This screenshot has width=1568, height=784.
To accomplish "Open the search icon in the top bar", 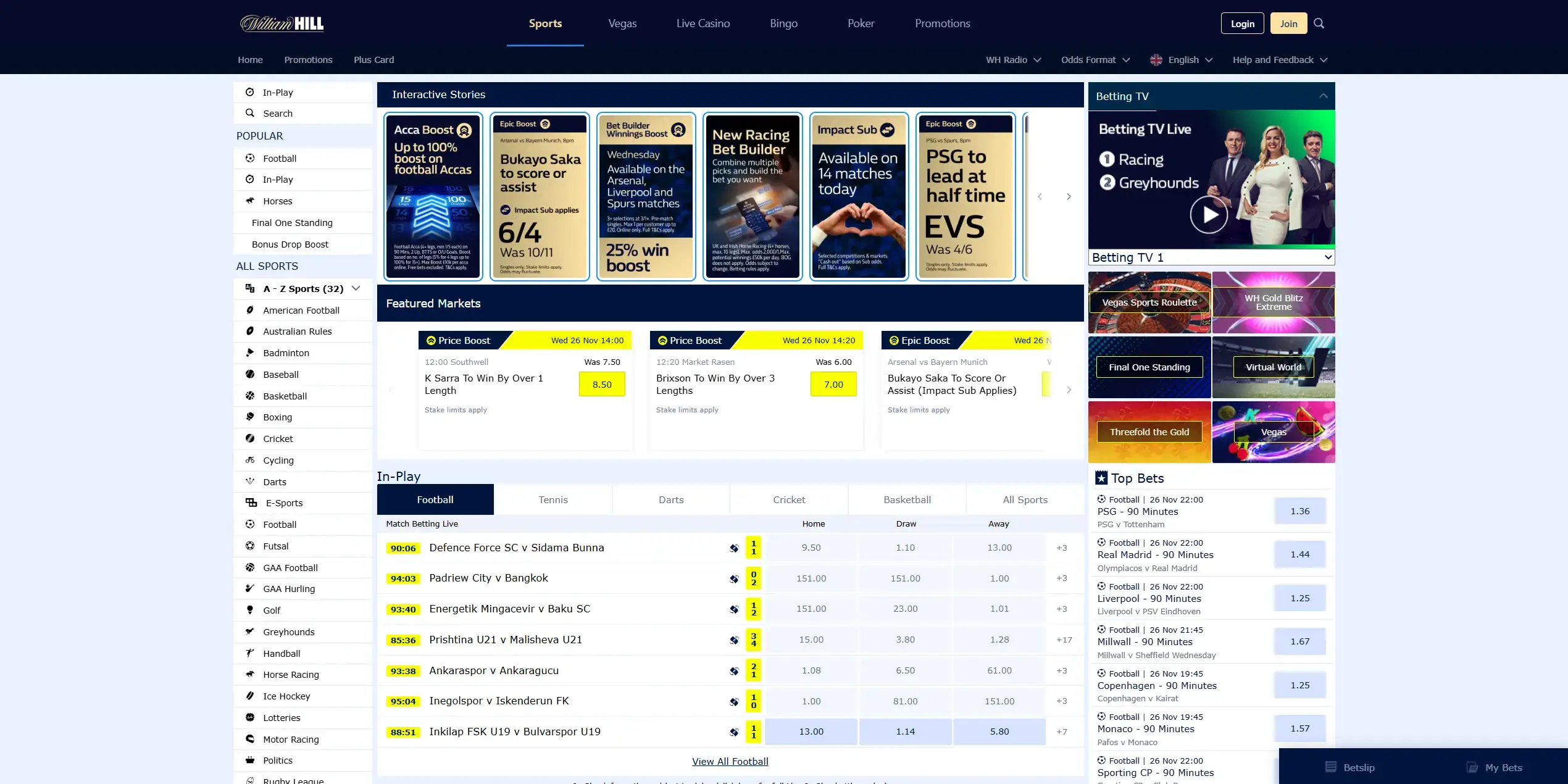I will 1319,23.
